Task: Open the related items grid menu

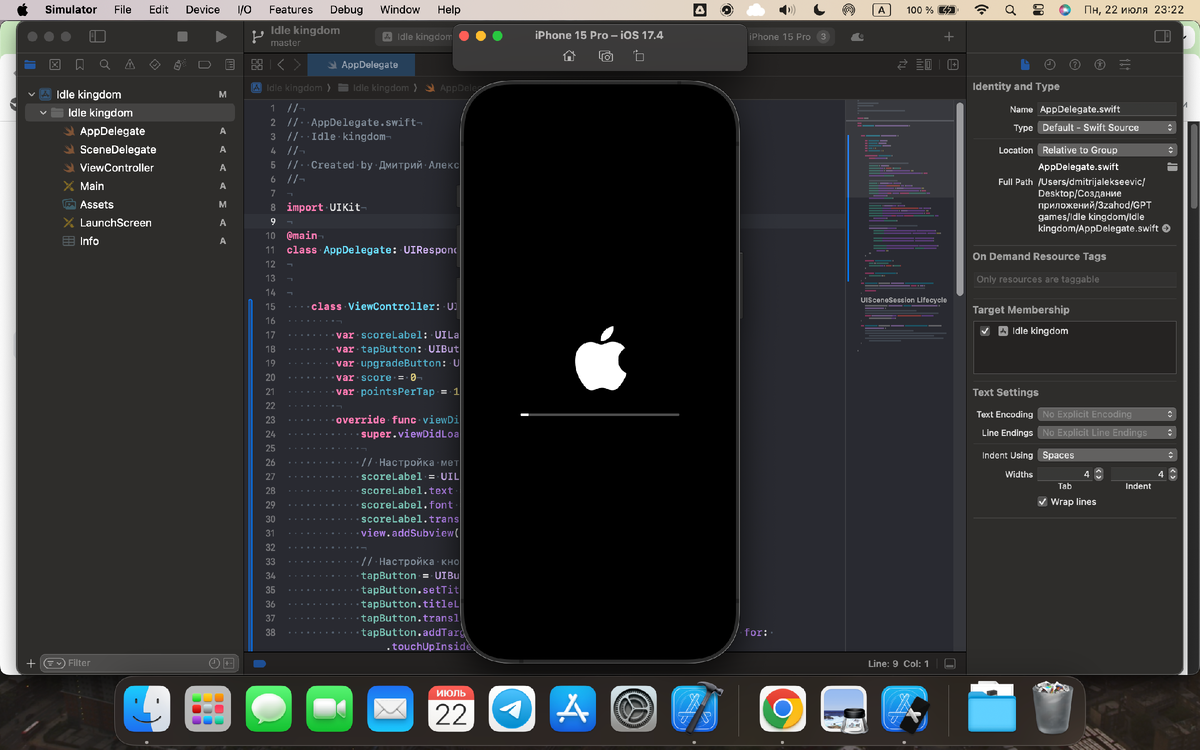Action: pos(258,64)
